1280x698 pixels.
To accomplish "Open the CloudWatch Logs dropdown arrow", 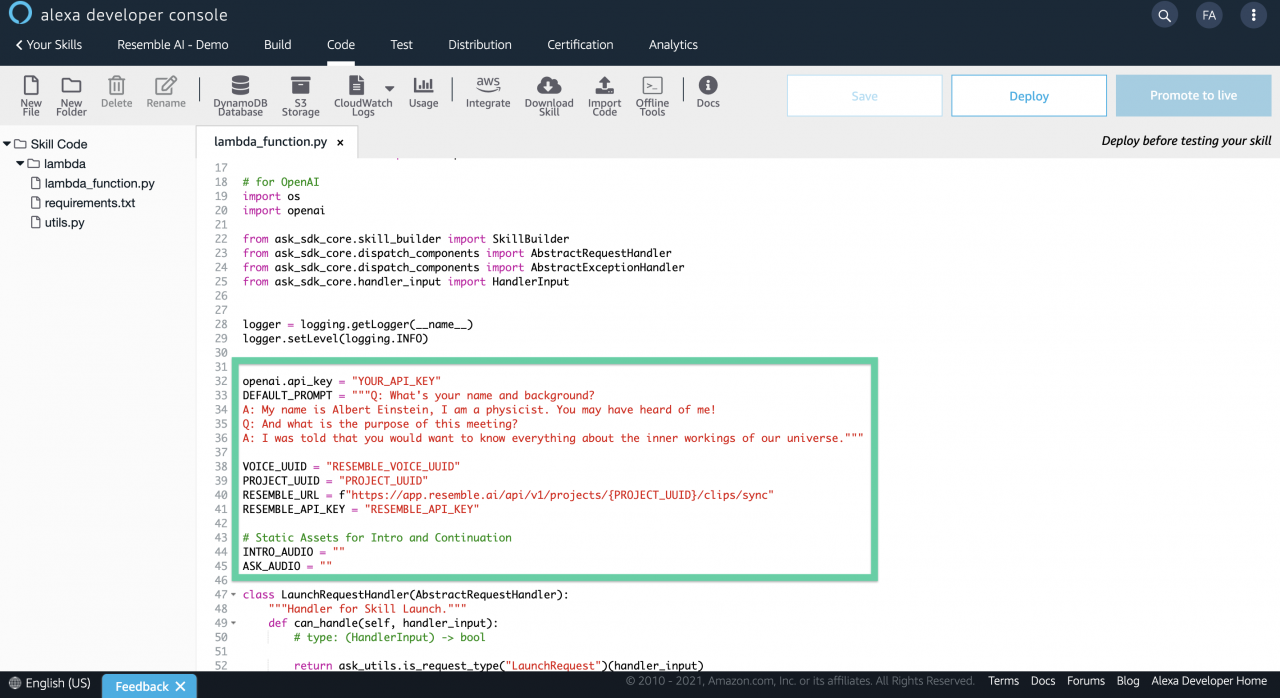I will [388, 88].
